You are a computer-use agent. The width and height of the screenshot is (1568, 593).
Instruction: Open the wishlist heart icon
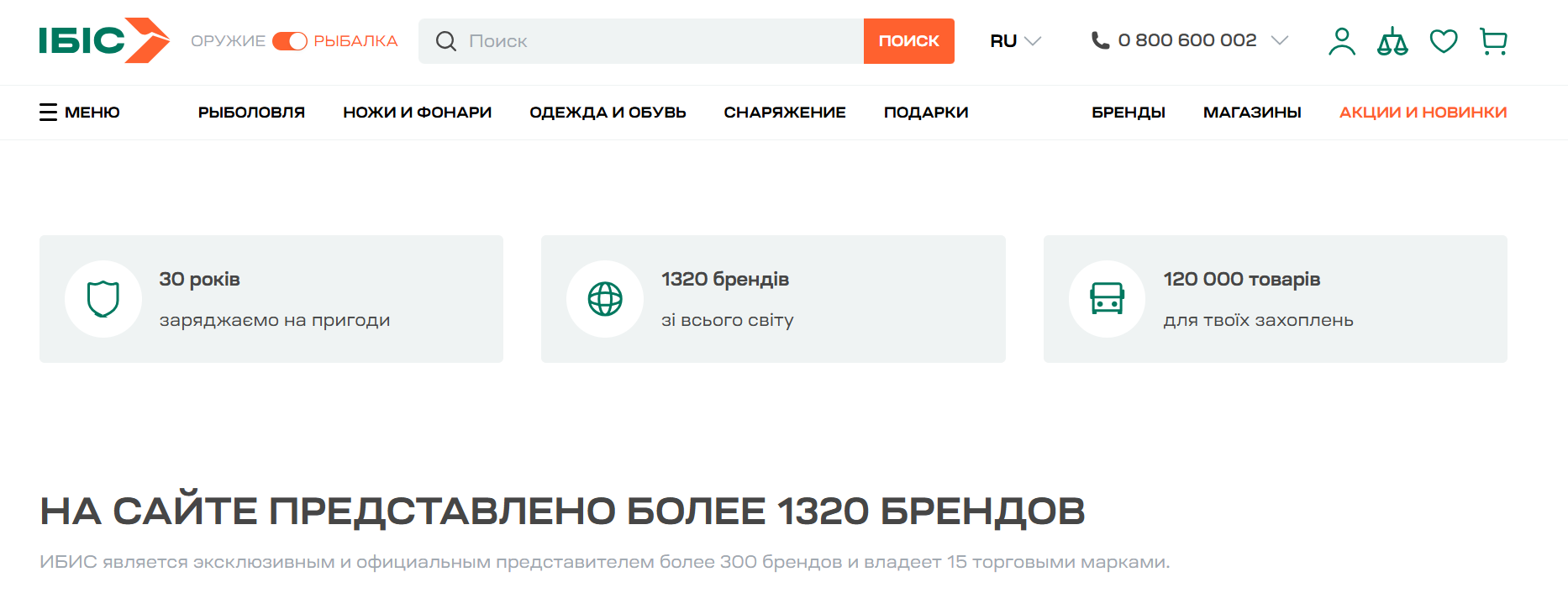point(1444,41)
